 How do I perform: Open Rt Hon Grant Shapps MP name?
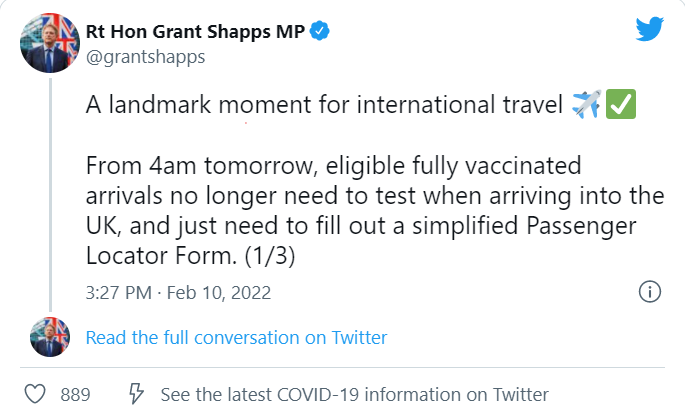[x=195, y=31]
